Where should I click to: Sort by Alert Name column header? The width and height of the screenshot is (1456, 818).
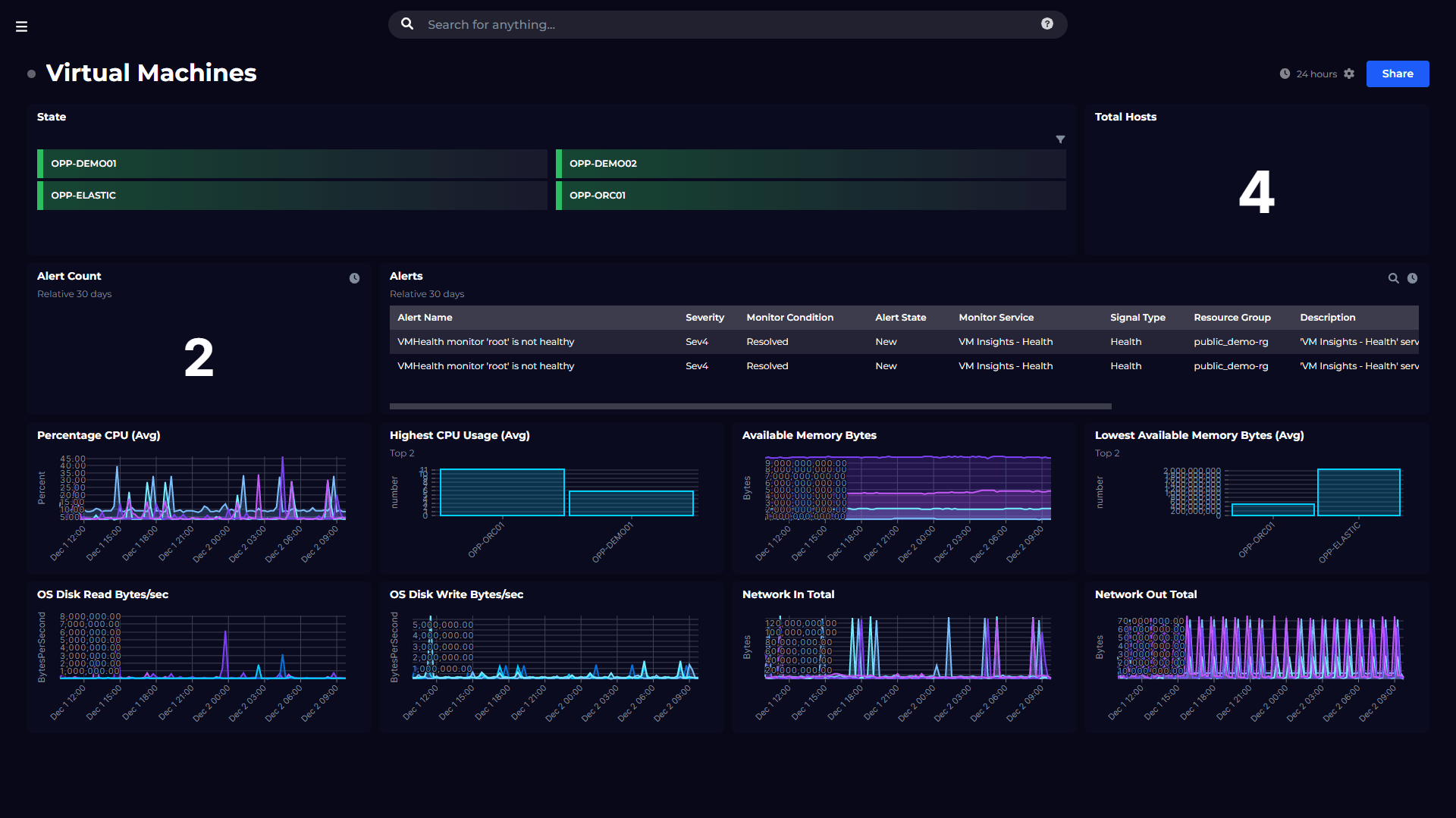(425, 318)
